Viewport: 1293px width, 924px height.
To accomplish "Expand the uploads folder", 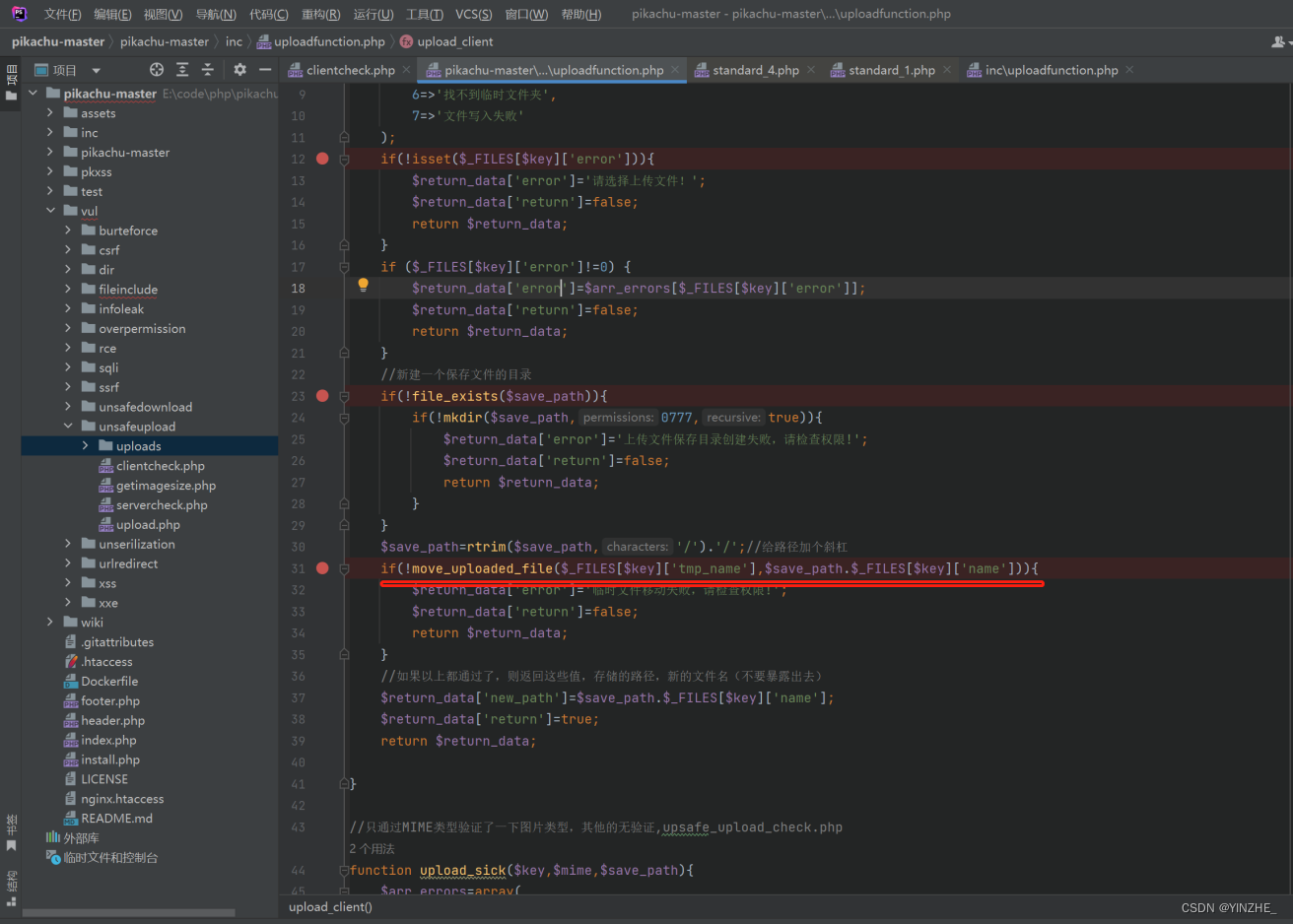I will 86,446.
